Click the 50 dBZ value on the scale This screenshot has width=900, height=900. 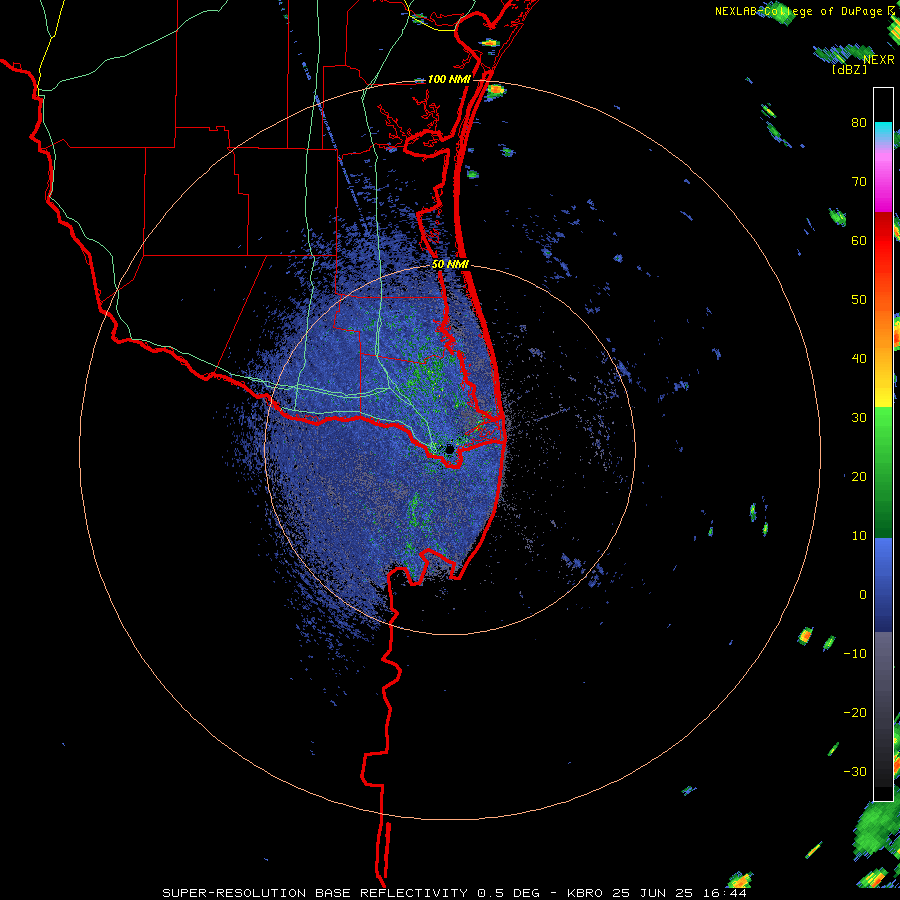coord(859,300)
